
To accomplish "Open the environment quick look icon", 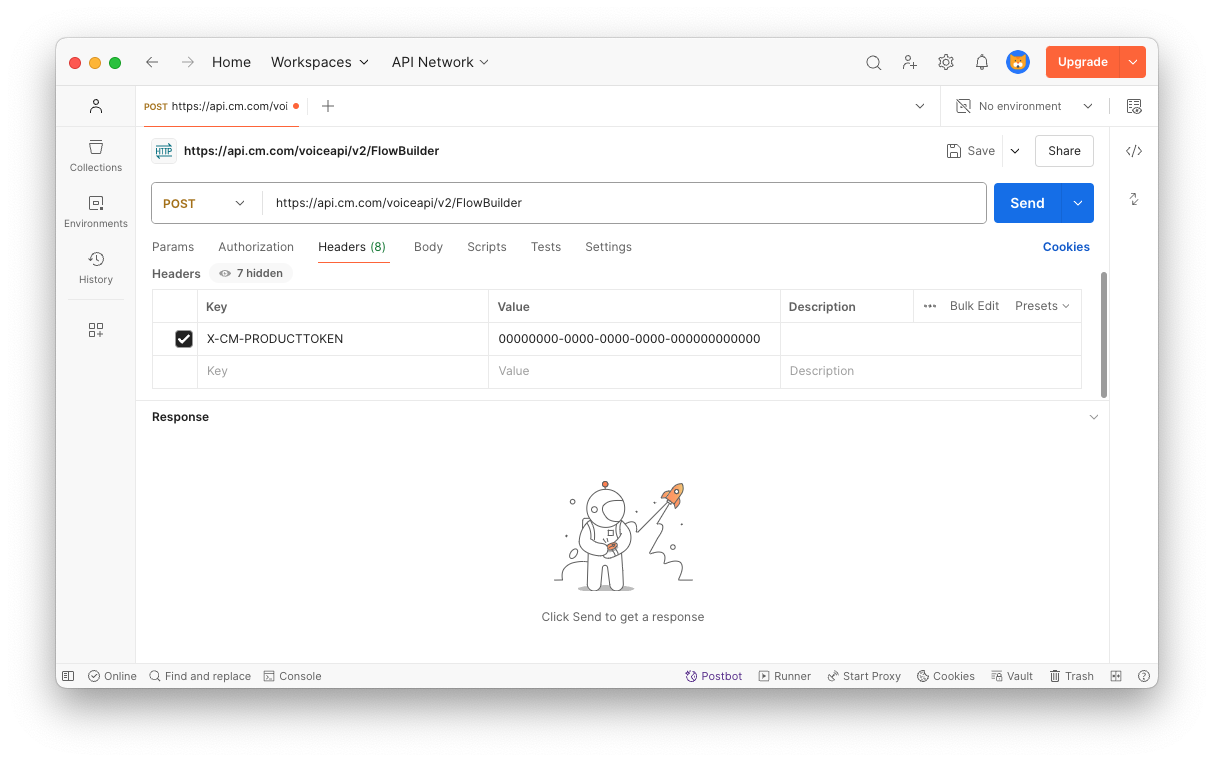I will coord(1134,106).
